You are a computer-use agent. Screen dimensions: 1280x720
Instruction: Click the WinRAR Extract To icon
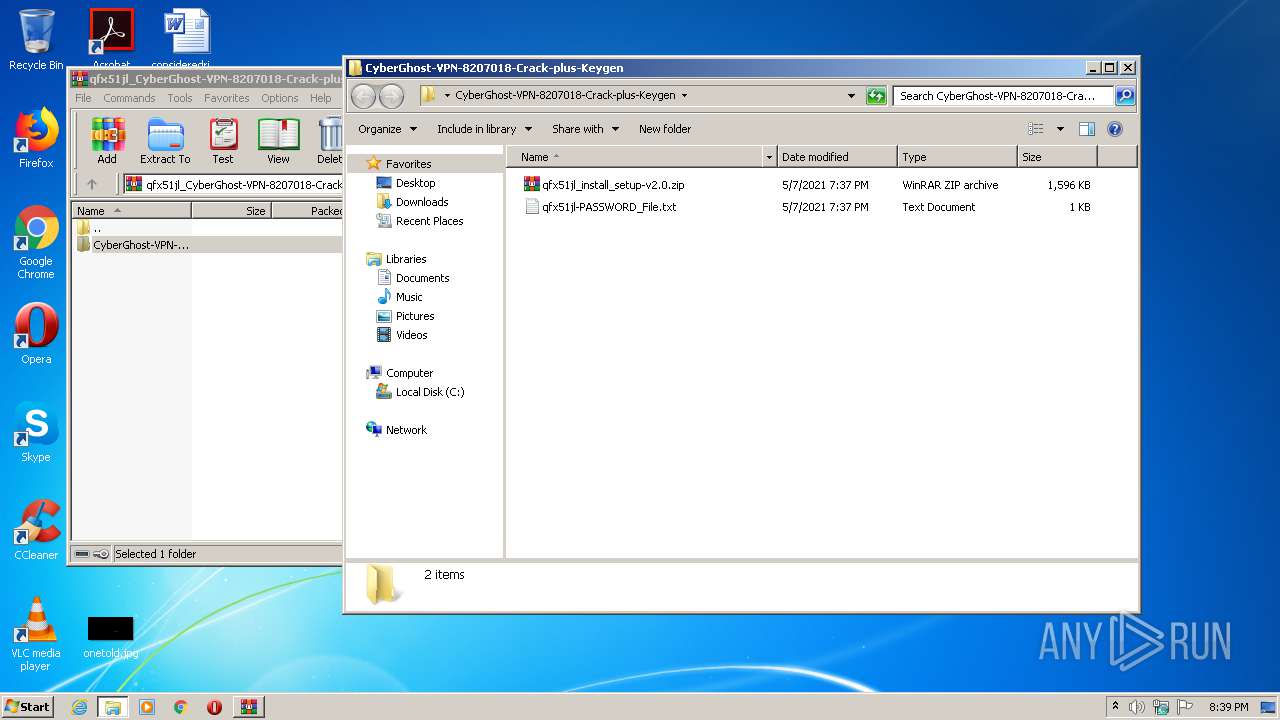pyautogui.click(x=165, y=140)
